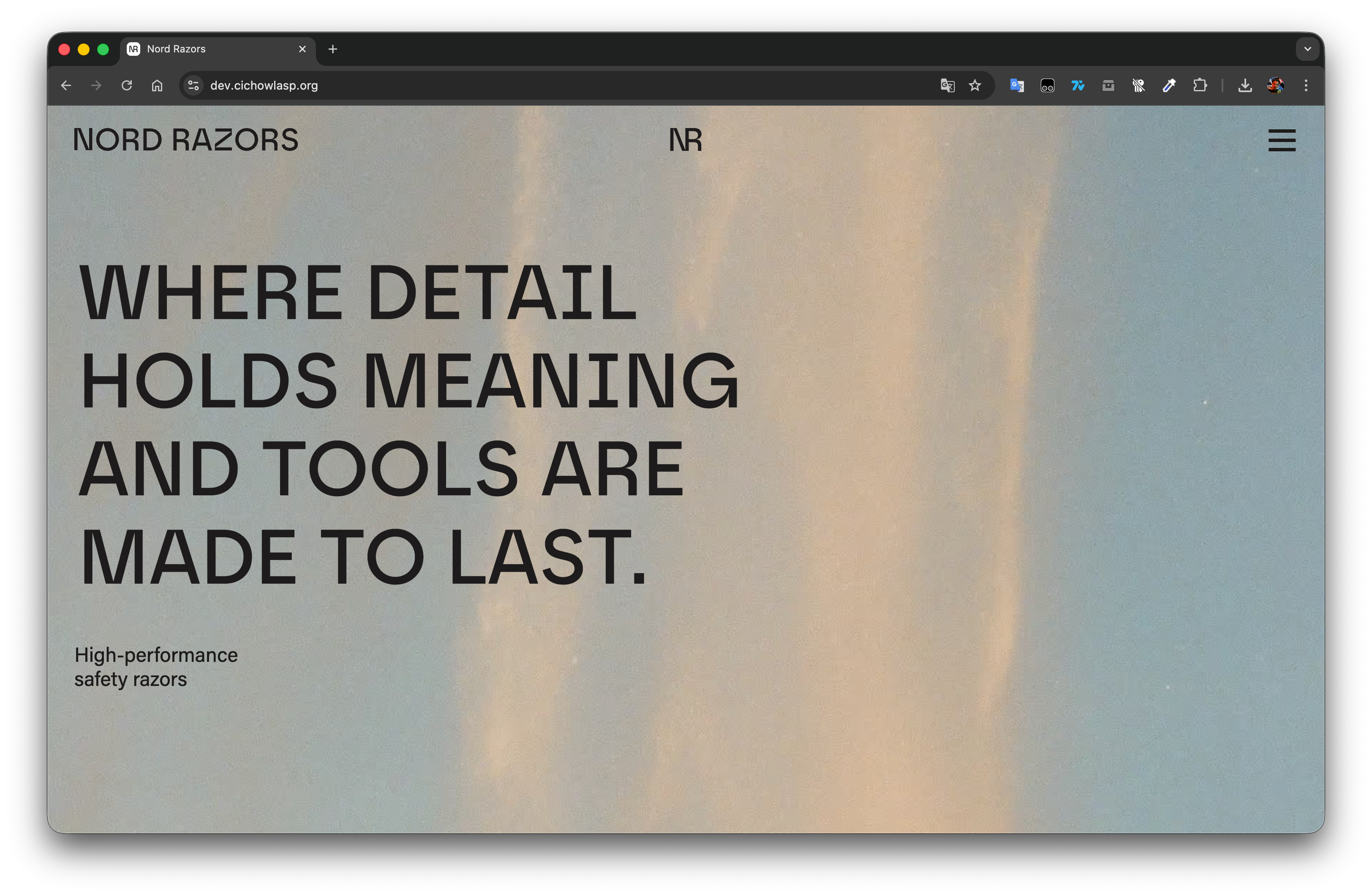Click the NR monogram logo
1372x896 pixels.
686,140
